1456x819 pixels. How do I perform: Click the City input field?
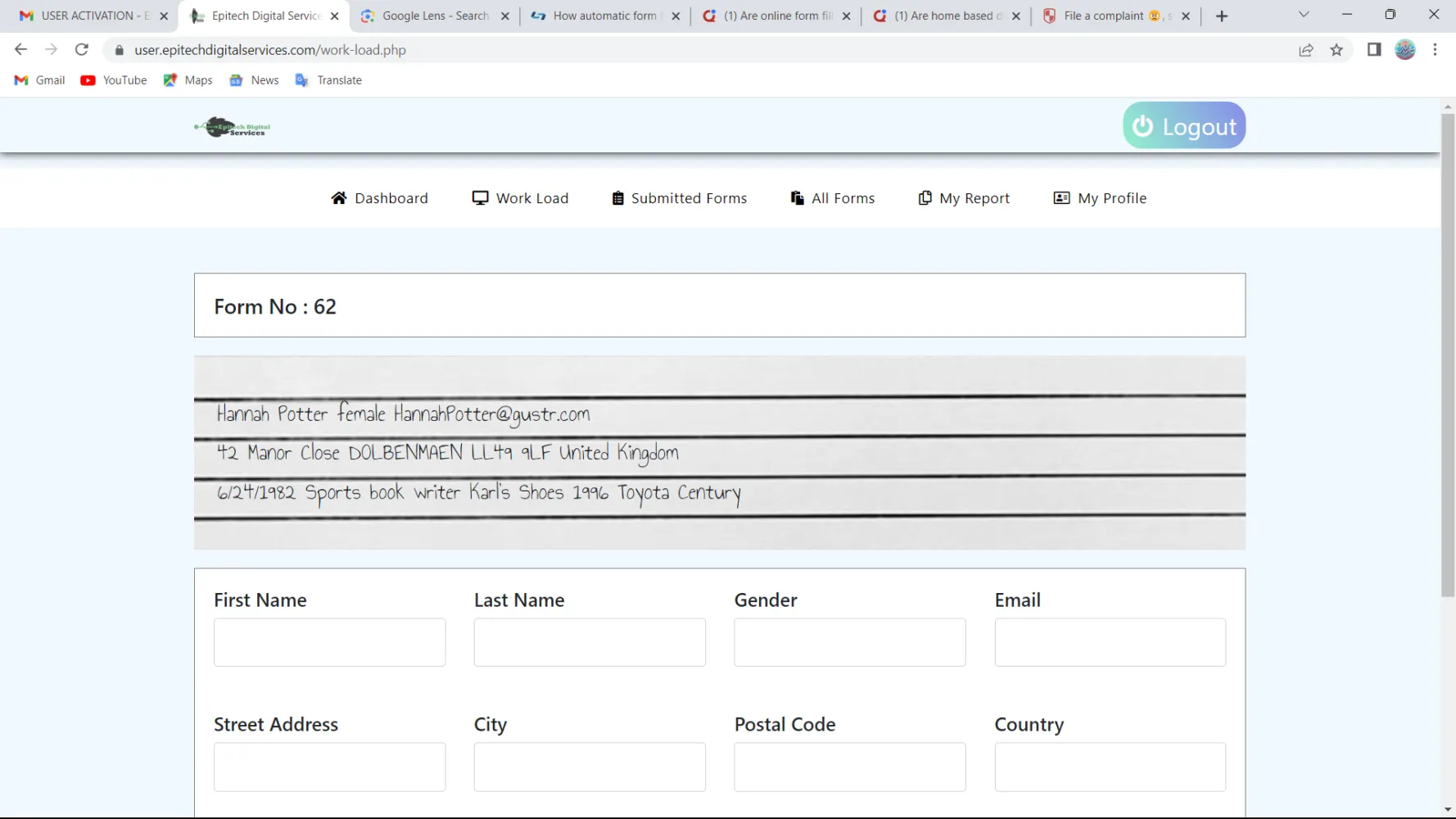(x=590, y=767)
